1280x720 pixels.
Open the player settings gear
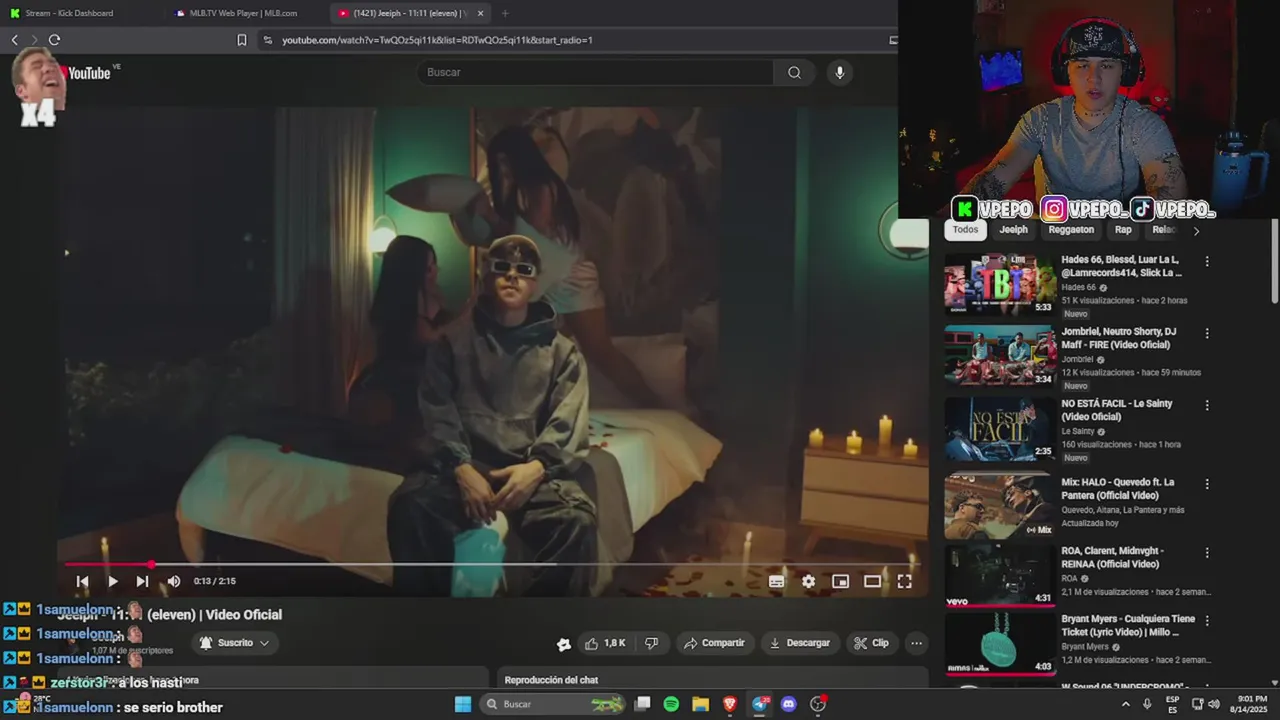[808, 581]
